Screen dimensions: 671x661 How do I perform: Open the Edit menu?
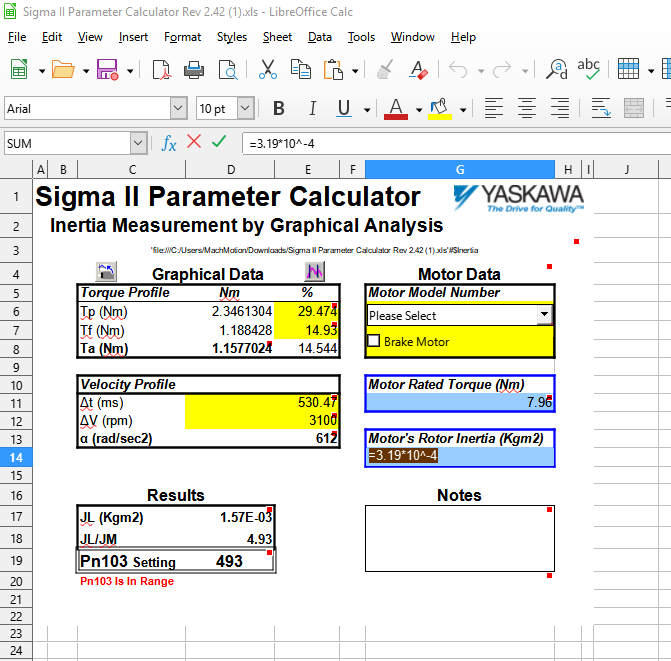pos(52,37)
